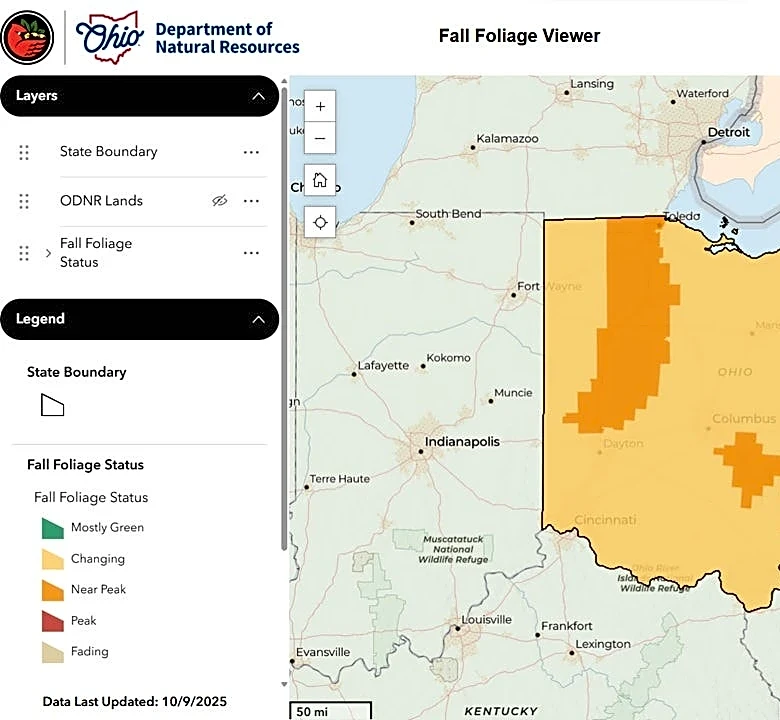
Task: Open options for State Boundary layer
Action: [x=251, y=152]
